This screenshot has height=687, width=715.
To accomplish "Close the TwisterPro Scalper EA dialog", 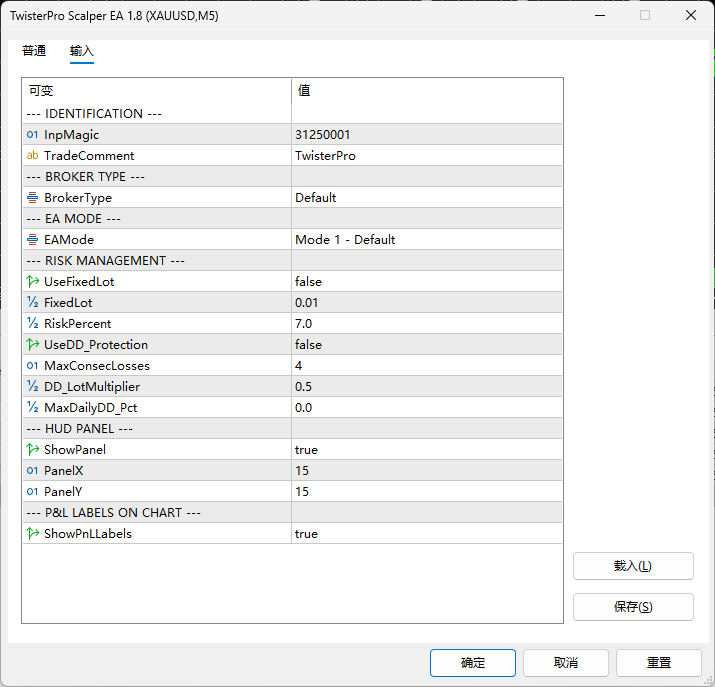I will point(691,15).
